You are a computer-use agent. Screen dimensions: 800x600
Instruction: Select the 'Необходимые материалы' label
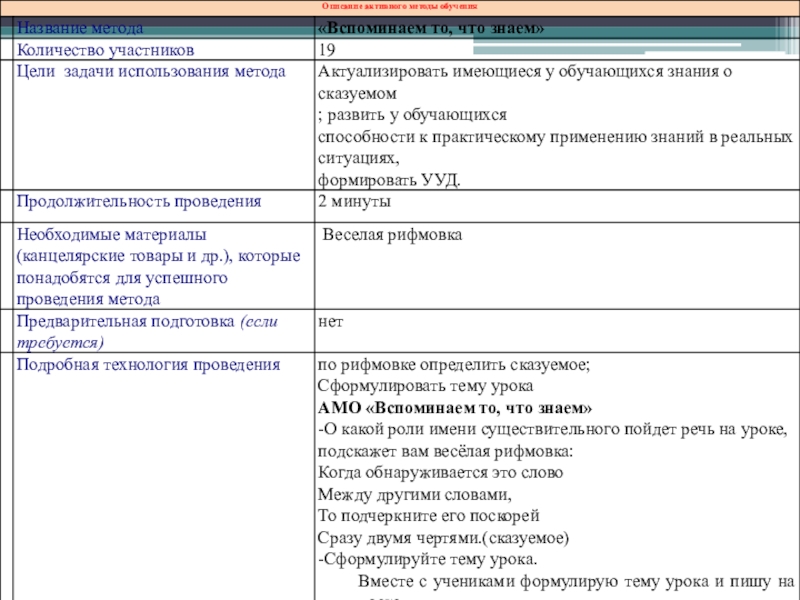(112, 235)
